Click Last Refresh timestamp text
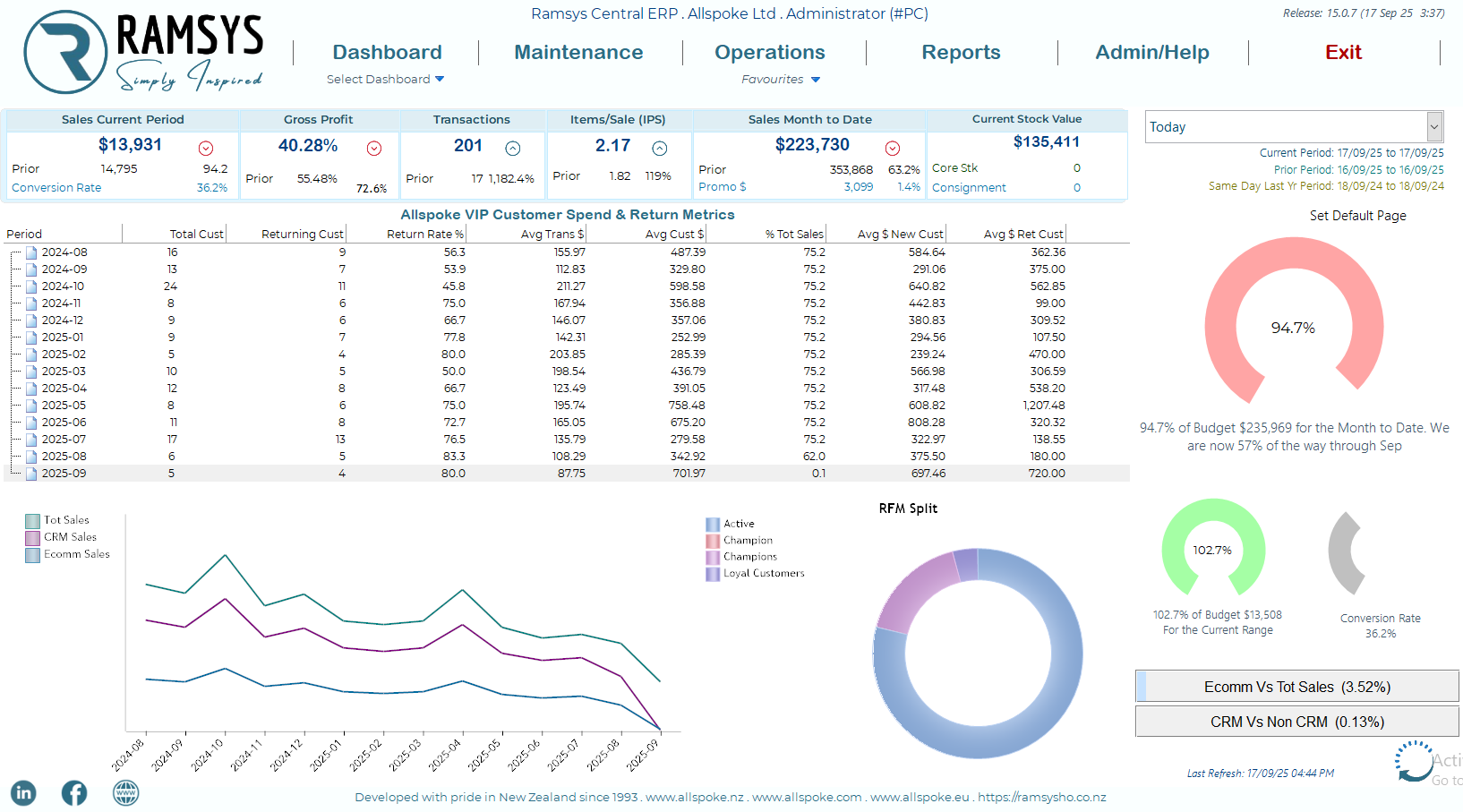Image resolution: width=1463 pixels, height=812 pixels. [1261, 774]
